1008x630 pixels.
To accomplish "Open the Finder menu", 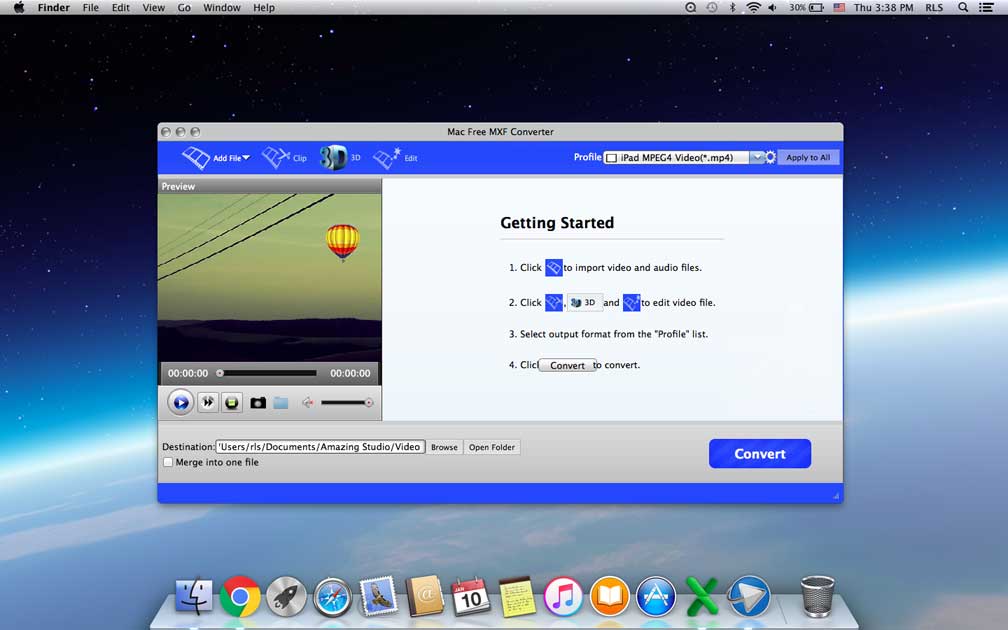I will 54,8.
